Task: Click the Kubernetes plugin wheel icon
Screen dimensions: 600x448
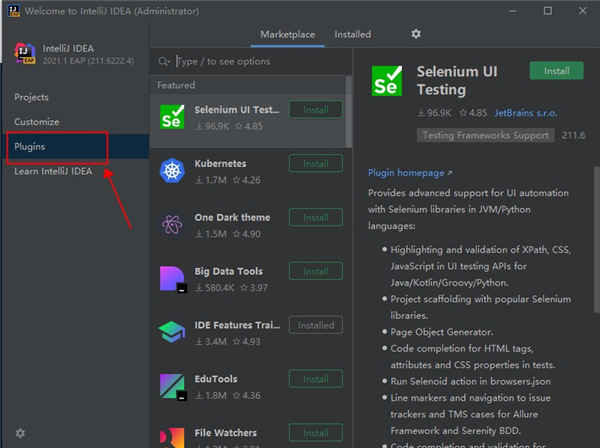Action: (x=172, y=171)
